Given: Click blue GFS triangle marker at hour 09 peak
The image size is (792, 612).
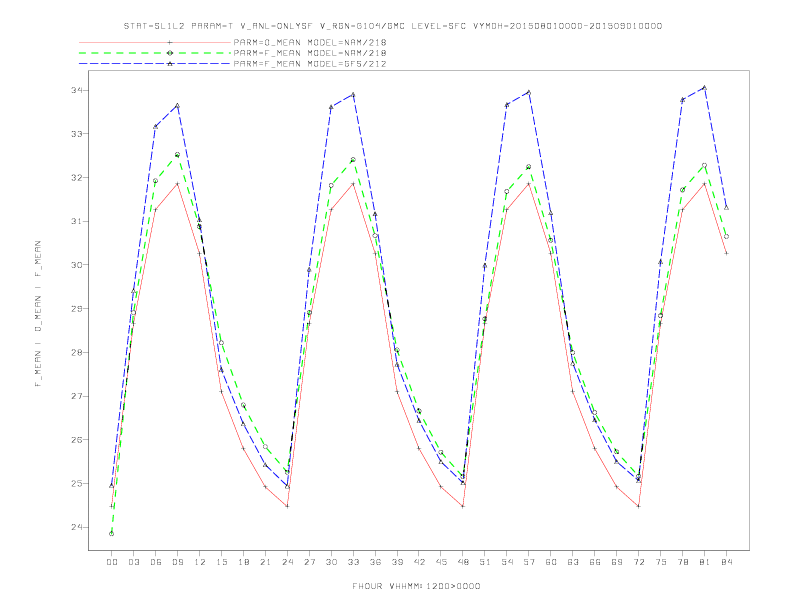Looking at the screenshot, I should pyautogui.click(x=177, y=106).
